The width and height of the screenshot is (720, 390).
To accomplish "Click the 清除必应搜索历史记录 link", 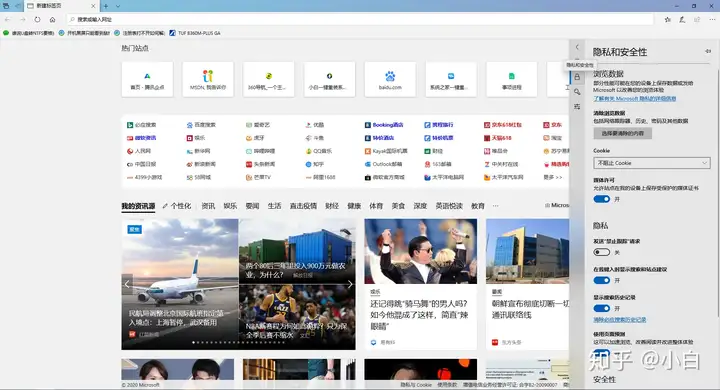I will point(619,319).
